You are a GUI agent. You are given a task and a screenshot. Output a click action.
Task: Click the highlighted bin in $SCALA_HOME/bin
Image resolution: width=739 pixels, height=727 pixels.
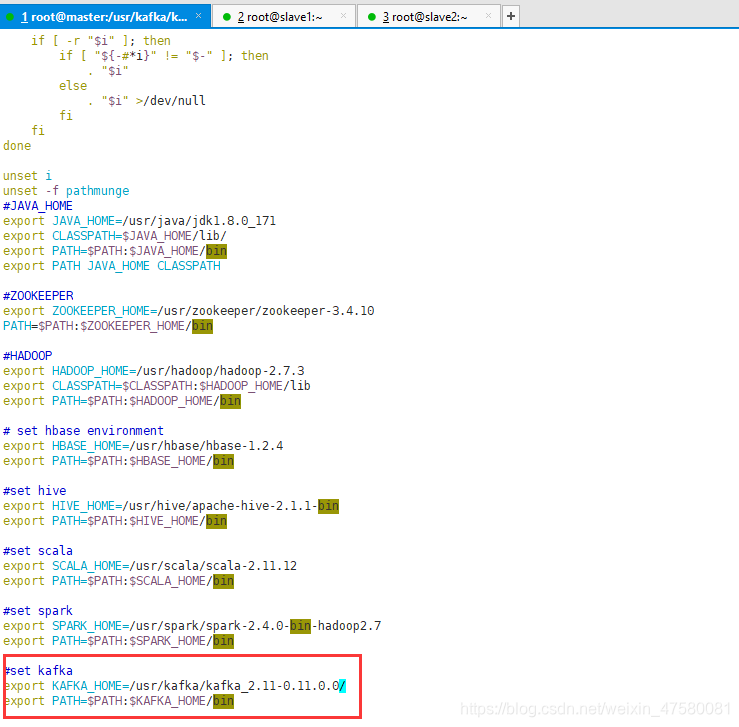tap(223, 581)
